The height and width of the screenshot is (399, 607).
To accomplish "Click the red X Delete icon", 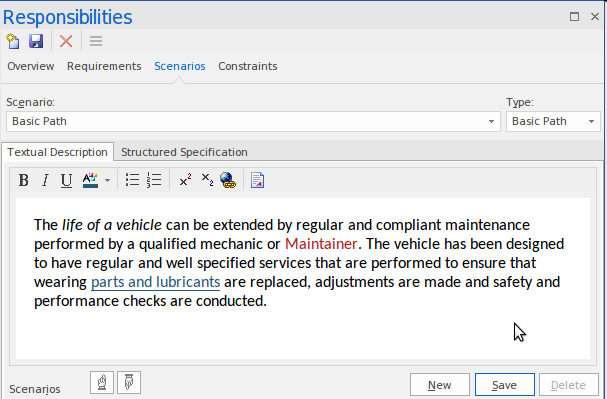I will click(66, 41).
